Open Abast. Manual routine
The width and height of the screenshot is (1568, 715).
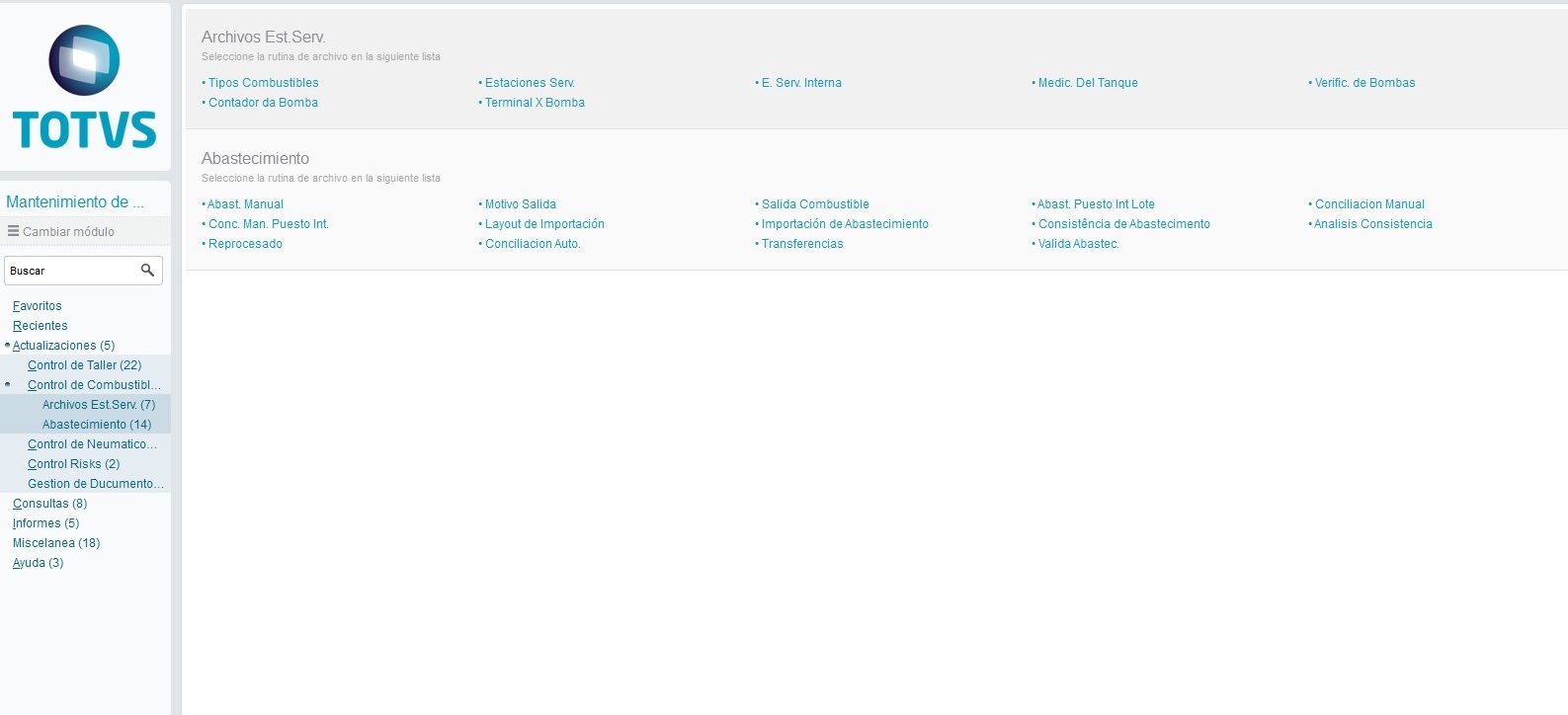click(x=245, y=204)
